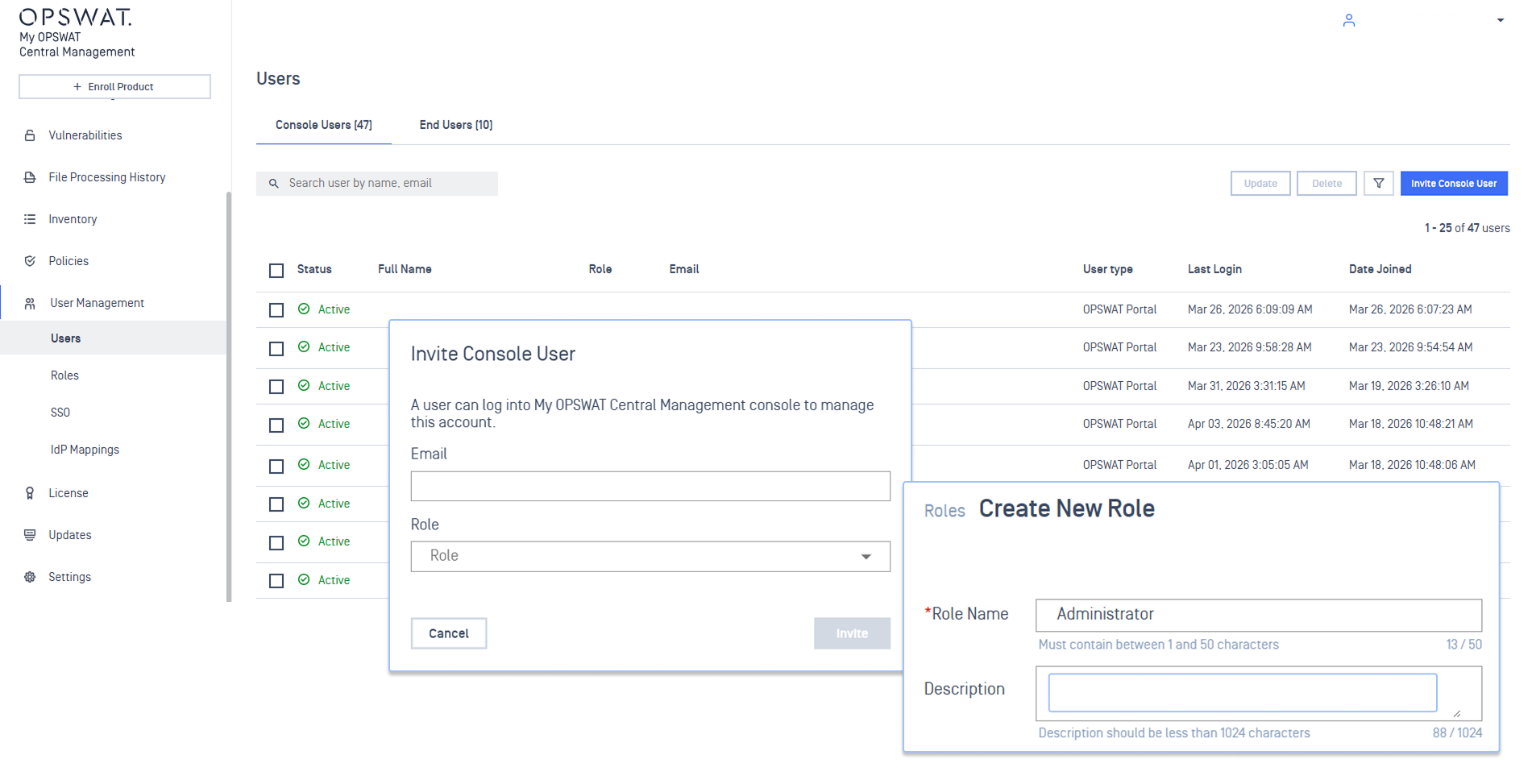The image size is (1532, 784).
Task: Click the File Processing History icon
Action: point(30,177)
